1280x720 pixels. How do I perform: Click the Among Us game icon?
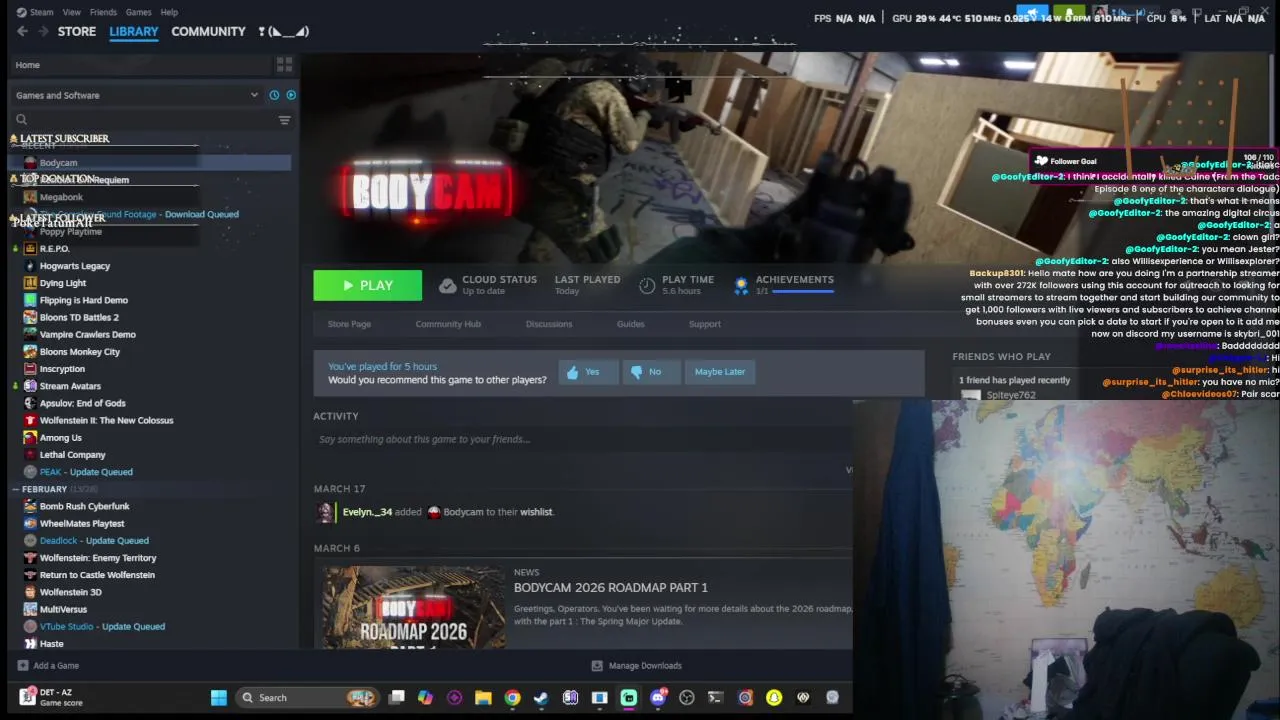click(x=30, y=438)
